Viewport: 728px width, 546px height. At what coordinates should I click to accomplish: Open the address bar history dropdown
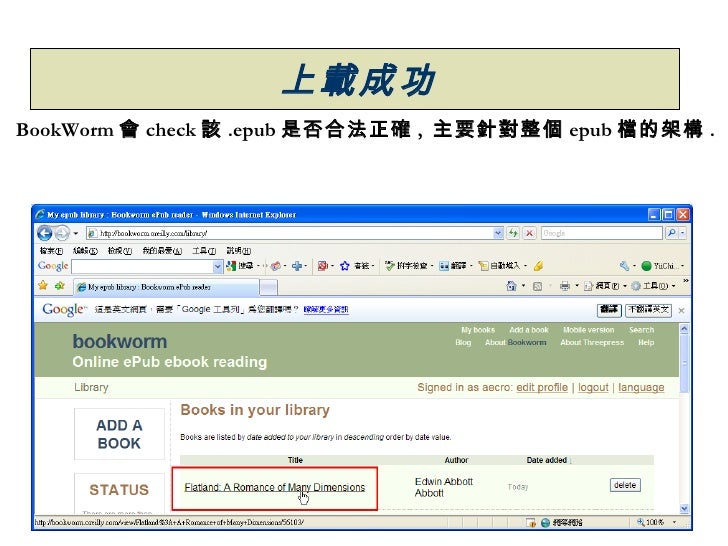tap(498, 233)
